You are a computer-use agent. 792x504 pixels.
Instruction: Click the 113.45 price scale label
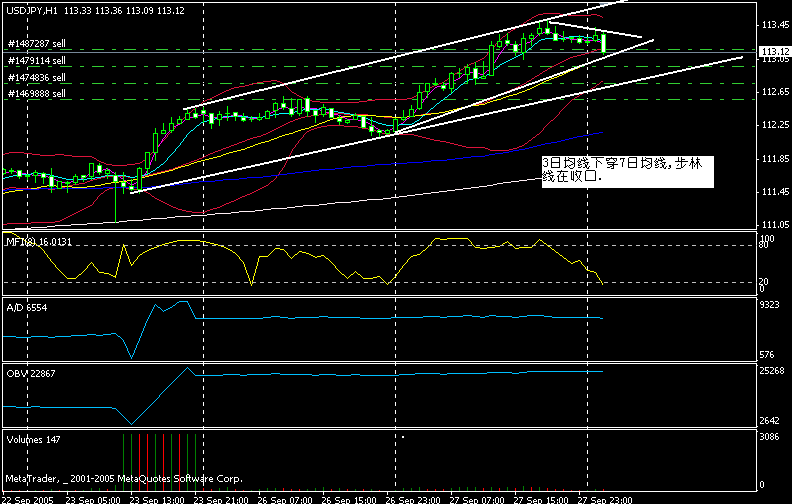[775, 25]
